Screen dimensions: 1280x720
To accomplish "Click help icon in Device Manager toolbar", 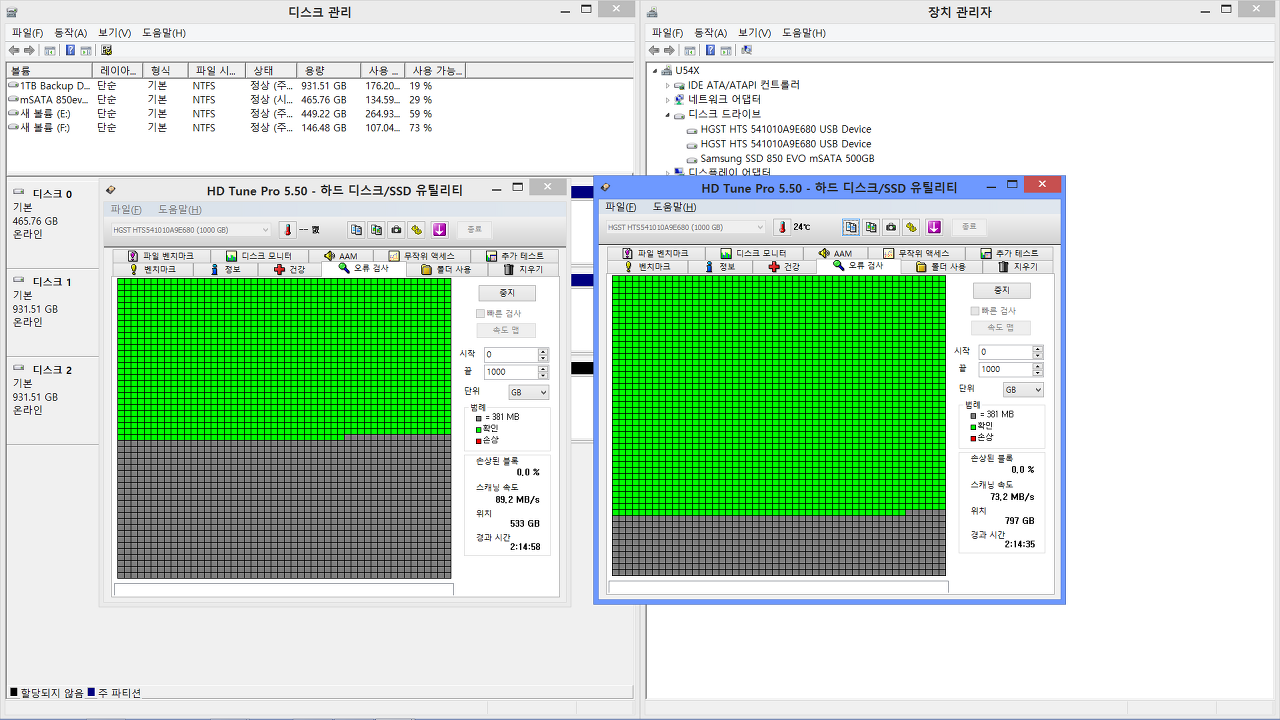I will click(710, 50).
